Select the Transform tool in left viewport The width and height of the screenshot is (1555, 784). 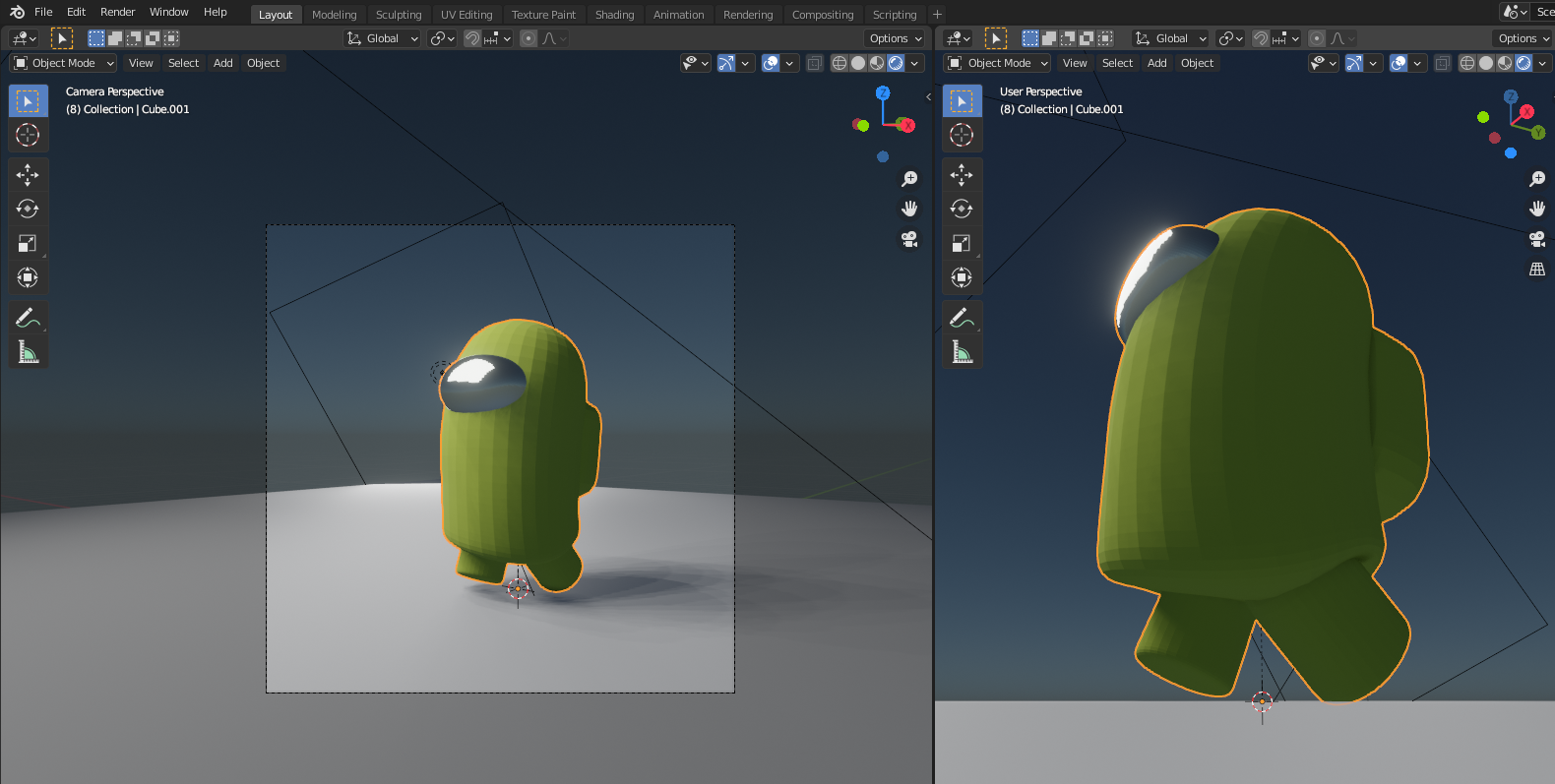pyautogui.click(x=28, y=277)
